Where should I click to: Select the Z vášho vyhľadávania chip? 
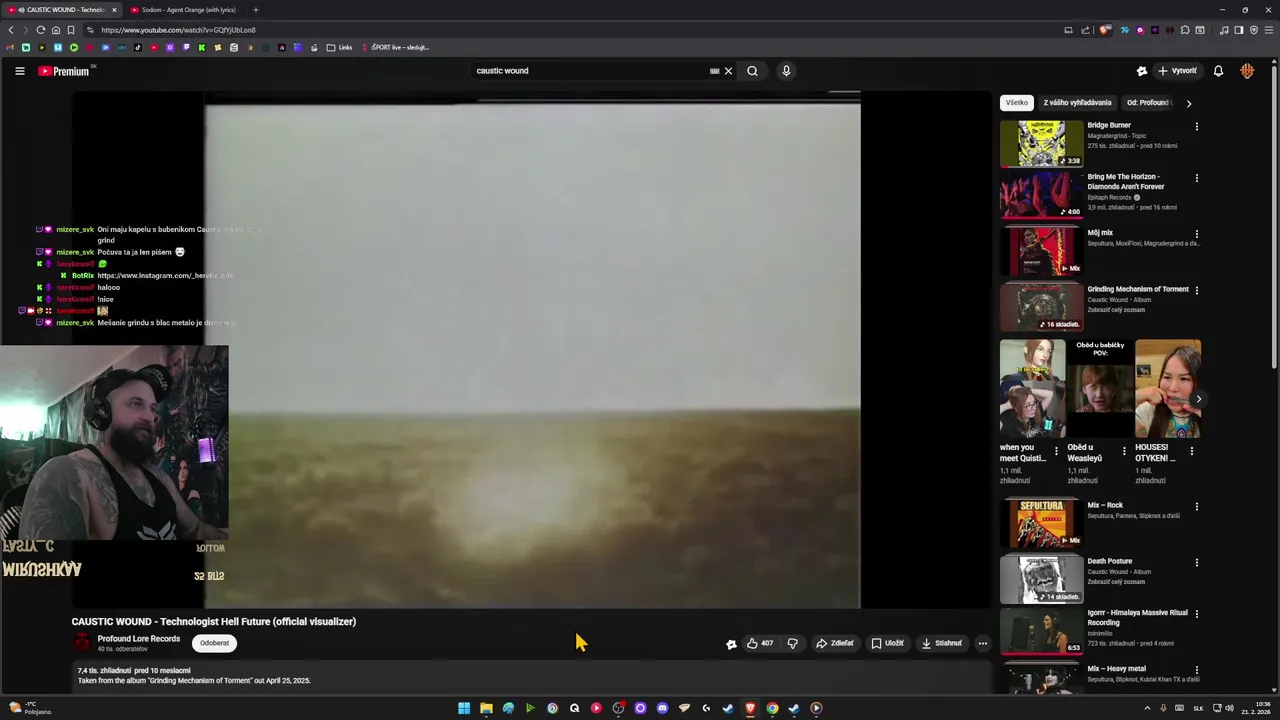point(1077,102)
